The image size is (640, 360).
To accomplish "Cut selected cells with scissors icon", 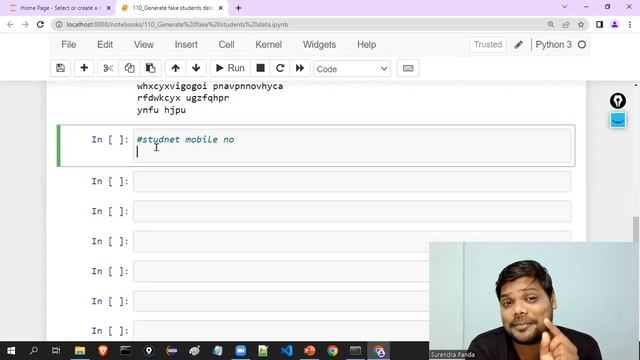I will pos(108,68).
